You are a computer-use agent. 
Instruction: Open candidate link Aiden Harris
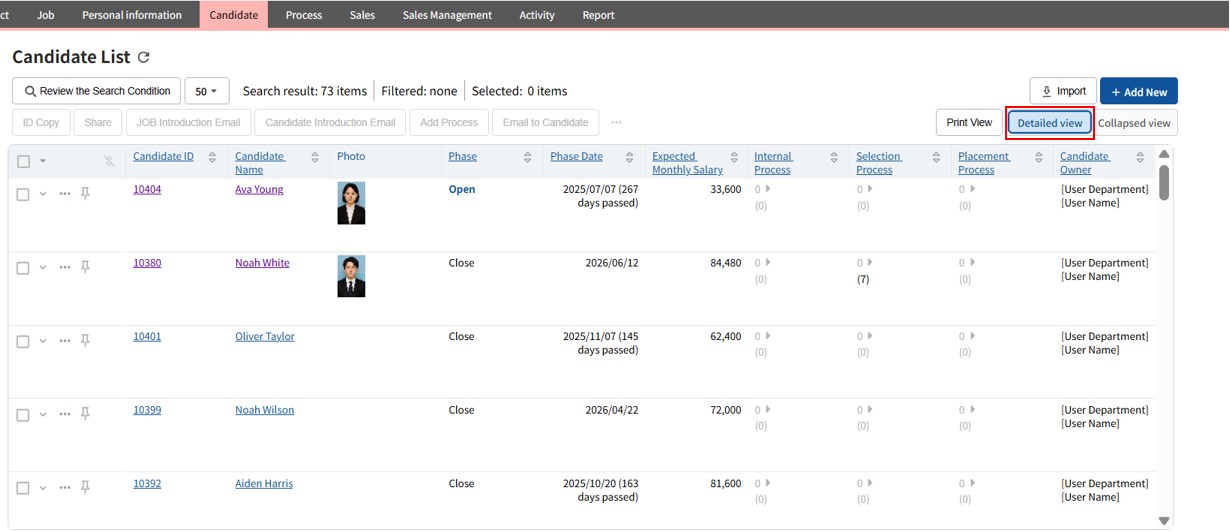coord(264,483)
